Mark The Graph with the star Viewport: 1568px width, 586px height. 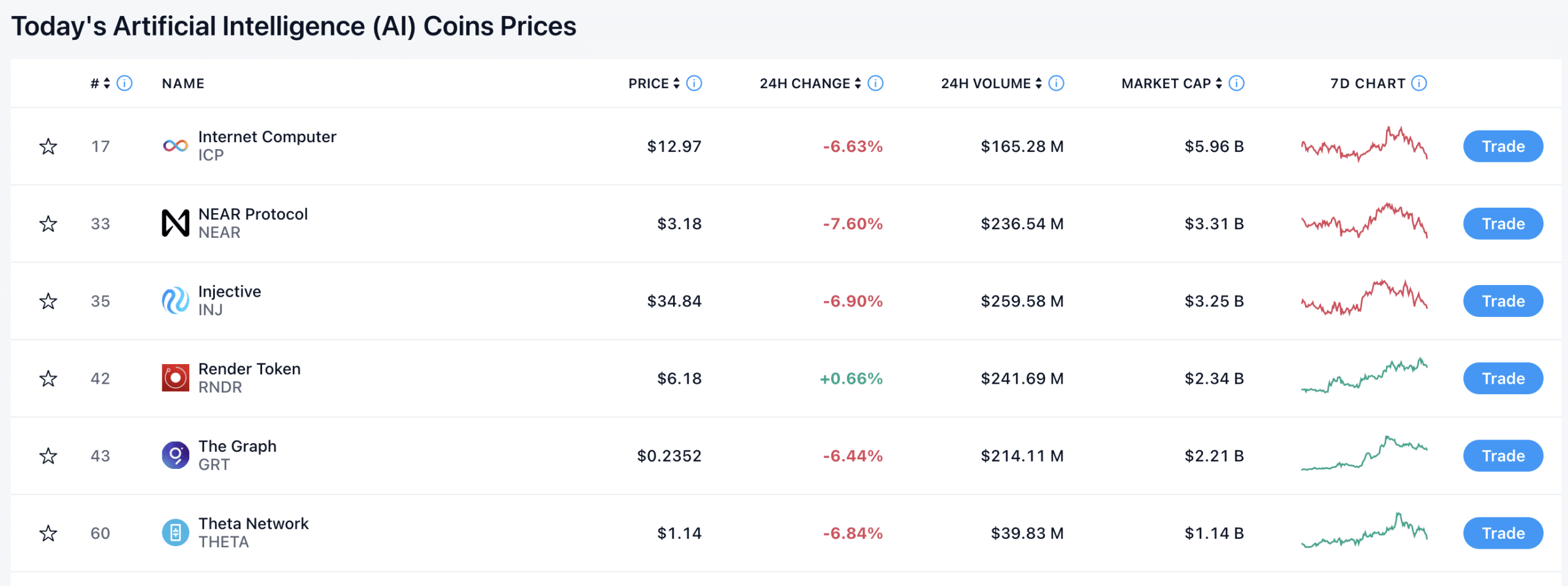(x=48, y=455)
